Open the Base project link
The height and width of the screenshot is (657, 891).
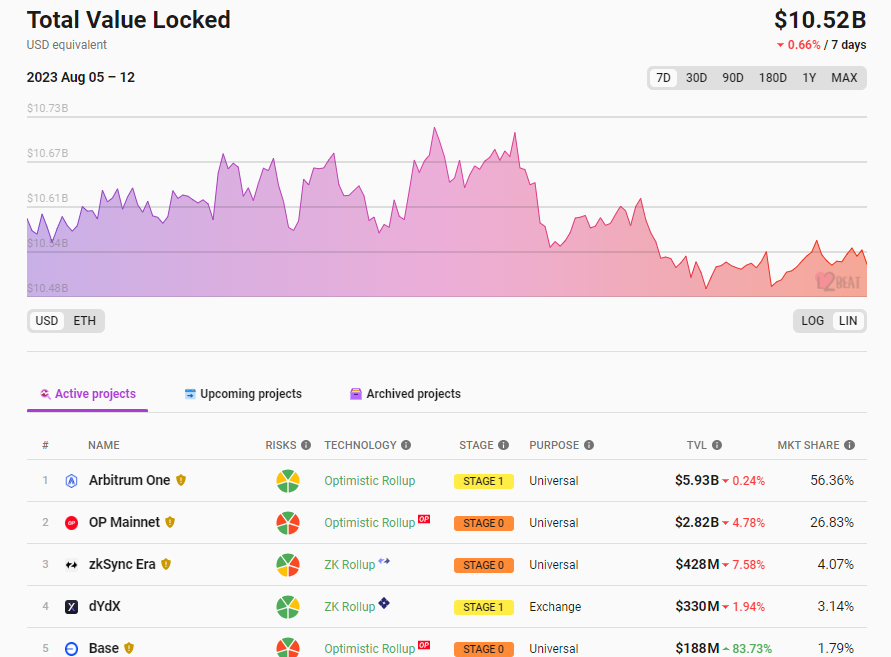click(104, 648)
